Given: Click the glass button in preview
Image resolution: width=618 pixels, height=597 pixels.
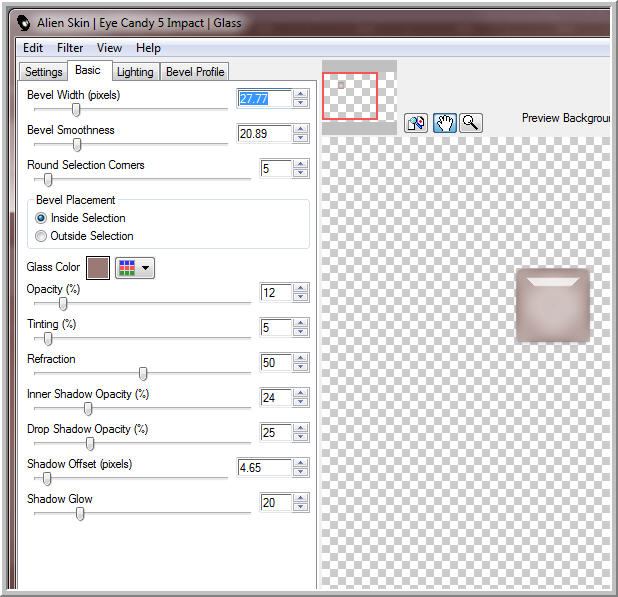Looking at the screenshot, I should 553,305.
